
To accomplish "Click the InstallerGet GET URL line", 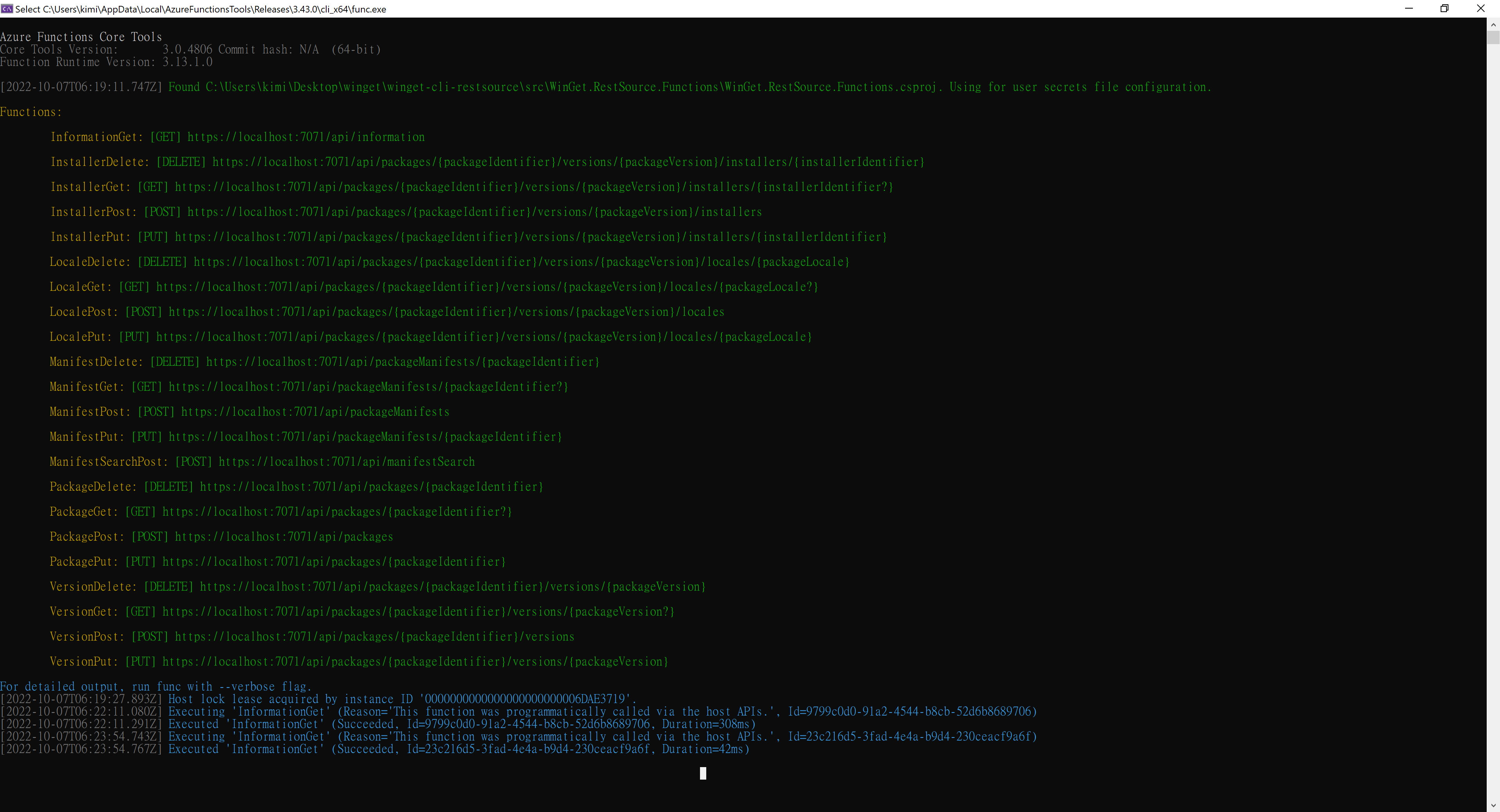I will [471, 187].
